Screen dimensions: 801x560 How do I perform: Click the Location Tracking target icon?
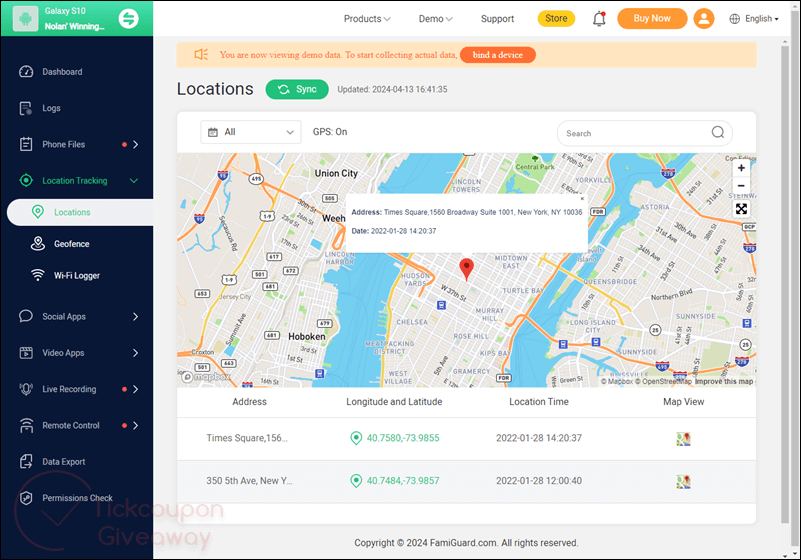[x=26, y=180]
